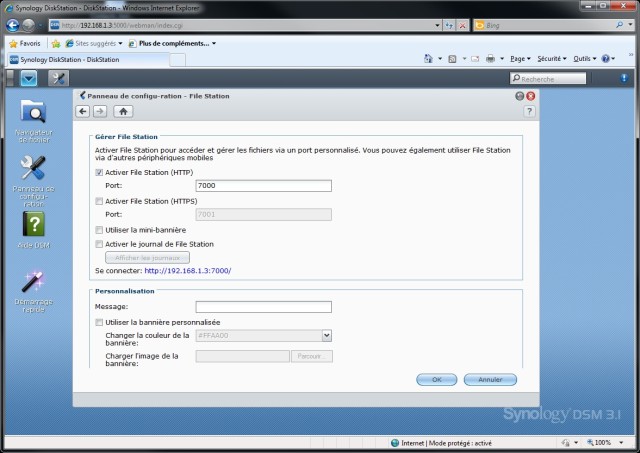This screenshot has height=453, width=640.
Task: Click the HTTP port field showing 7000
Action: point(264,186)
